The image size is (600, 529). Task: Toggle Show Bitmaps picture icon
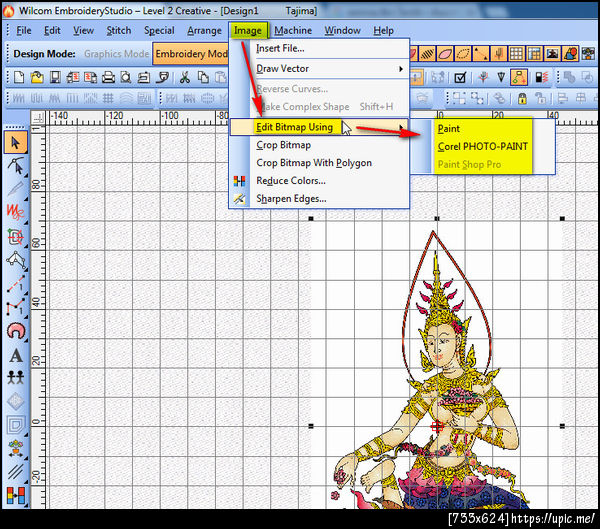tap(552, 54)
